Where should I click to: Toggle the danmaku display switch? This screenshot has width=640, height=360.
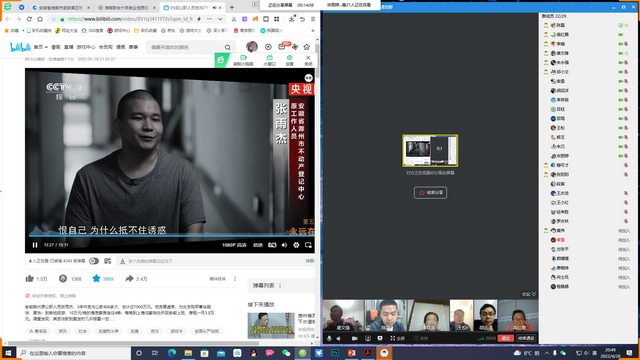click(94, 261)
